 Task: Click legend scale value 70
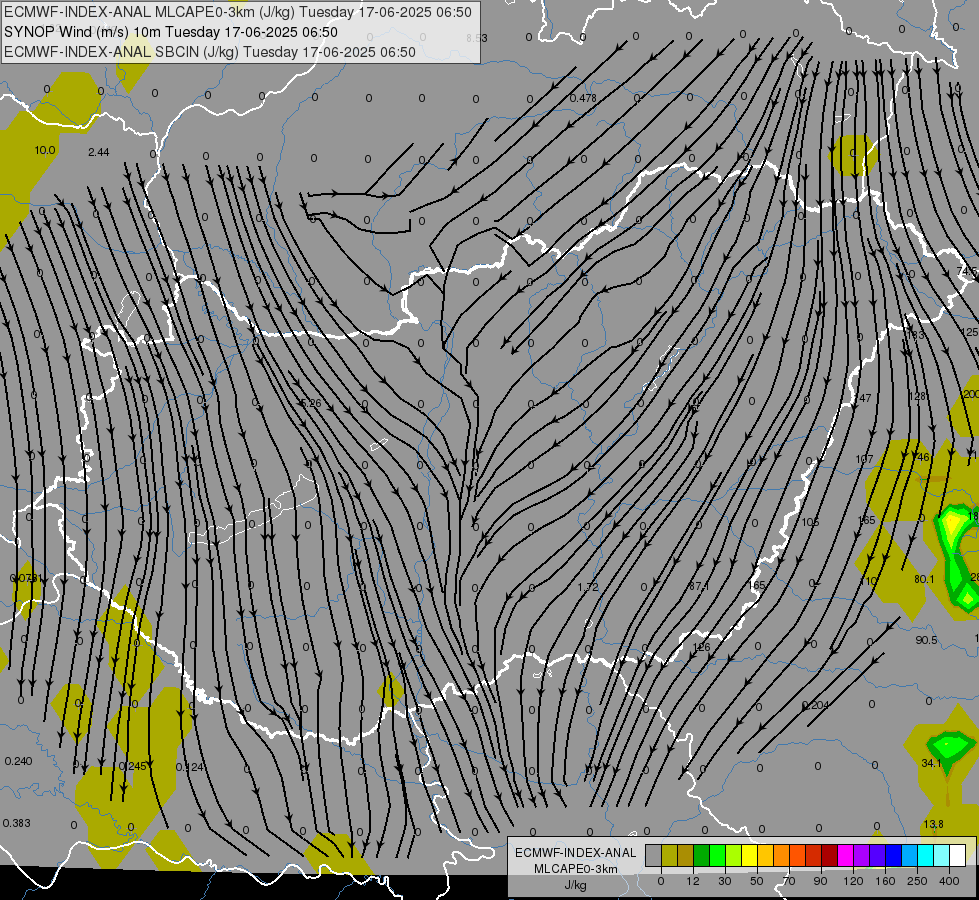point(789,881)
